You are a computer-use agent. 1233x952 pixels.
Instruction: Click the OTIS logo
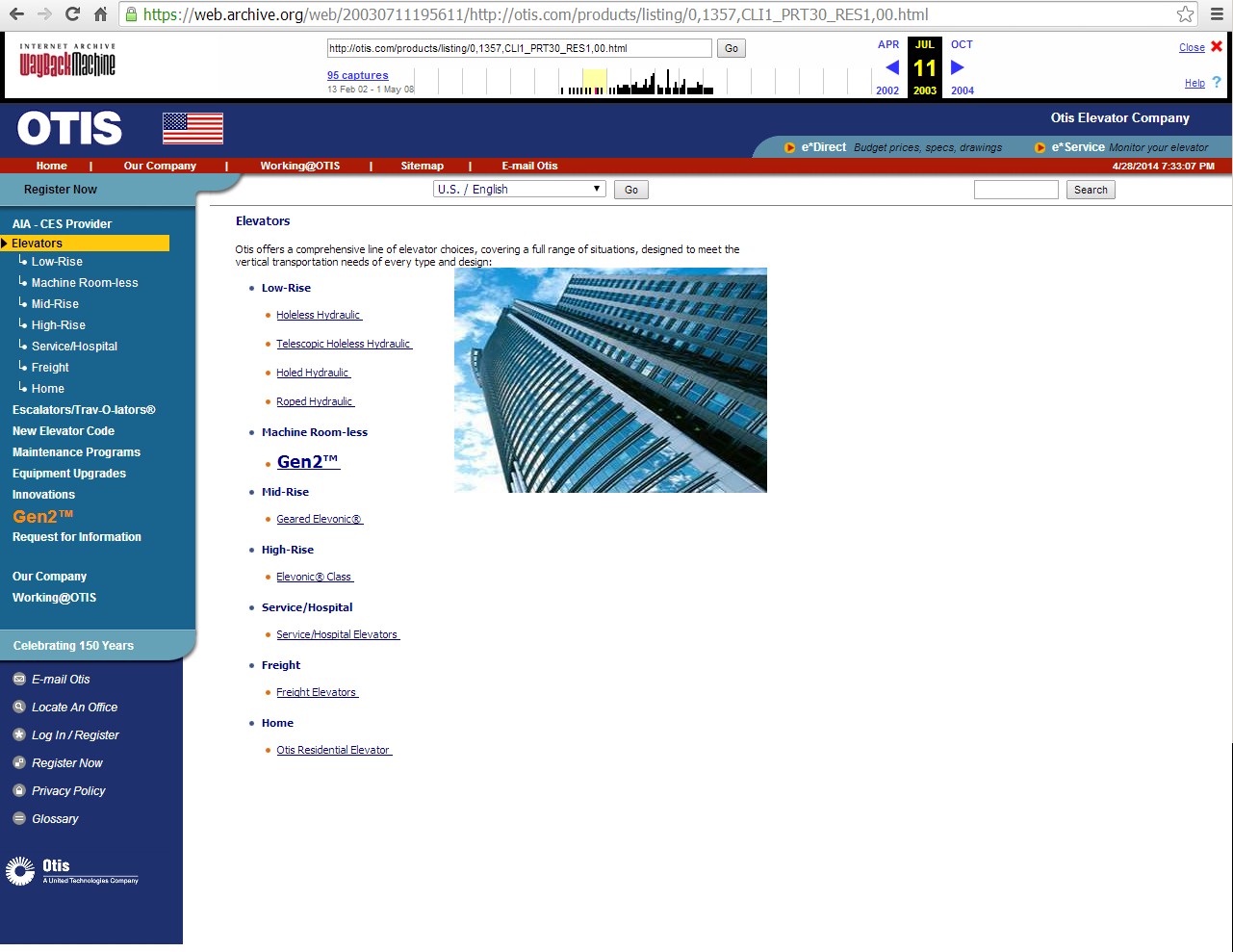(x=69, y=128)
